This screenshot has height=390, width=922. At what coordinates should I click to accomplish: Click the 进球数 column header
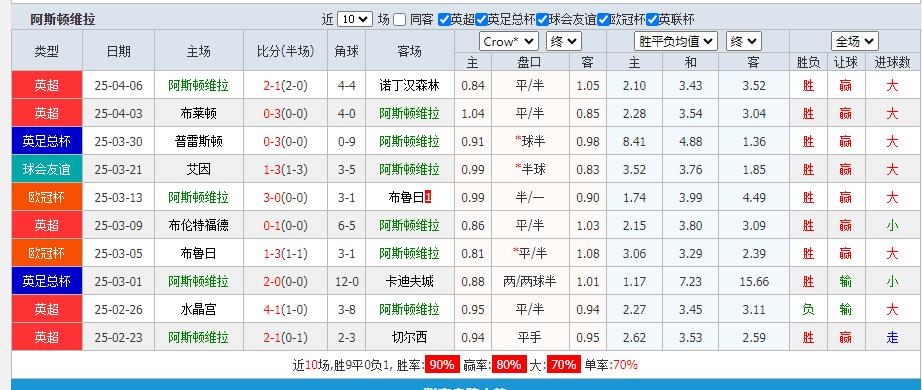[892, 62]
